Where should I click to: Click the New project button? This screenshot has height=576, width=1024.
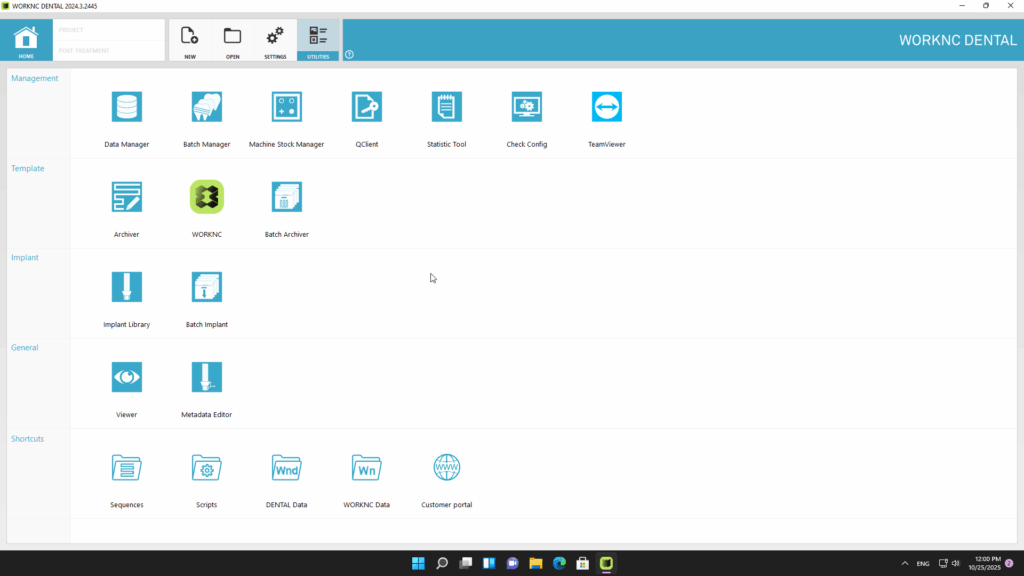click(x=190, y=41)
